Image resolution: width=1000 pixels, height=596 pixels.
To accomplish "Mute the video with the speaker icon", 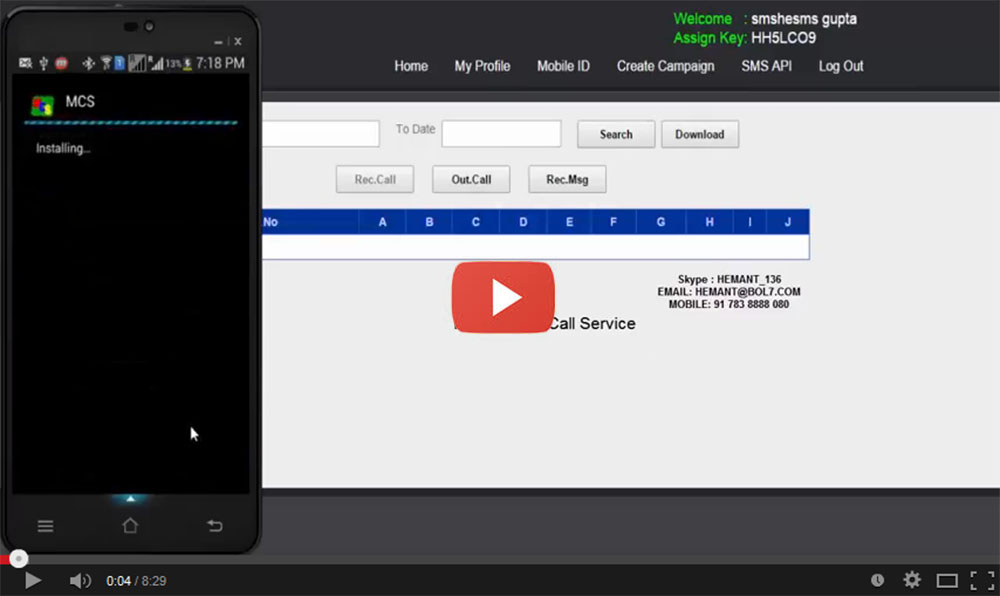I will click(x=80, y=580).
